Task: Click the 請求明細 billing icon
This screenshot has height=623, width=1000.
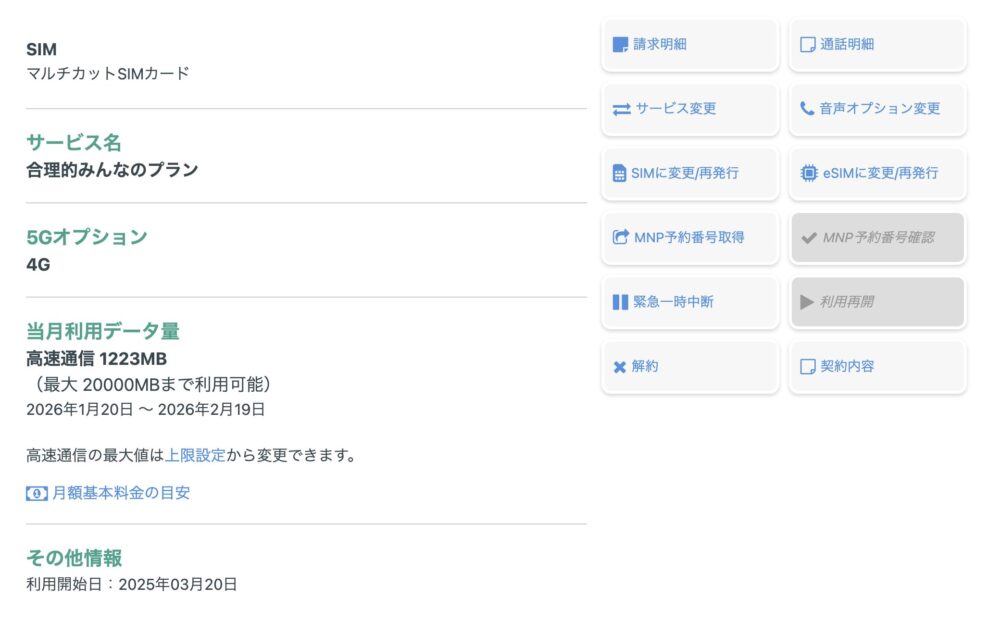Action: click(x=620, y=45)
